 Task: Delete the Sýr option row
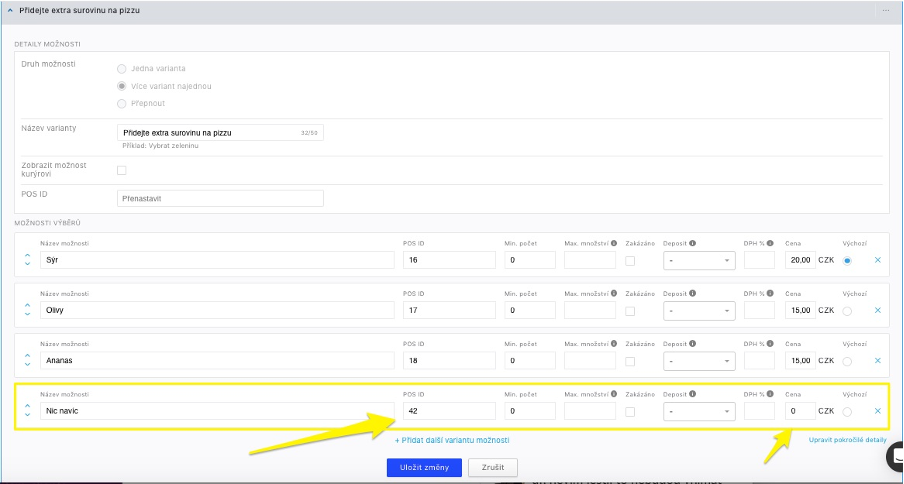point(877,260)
